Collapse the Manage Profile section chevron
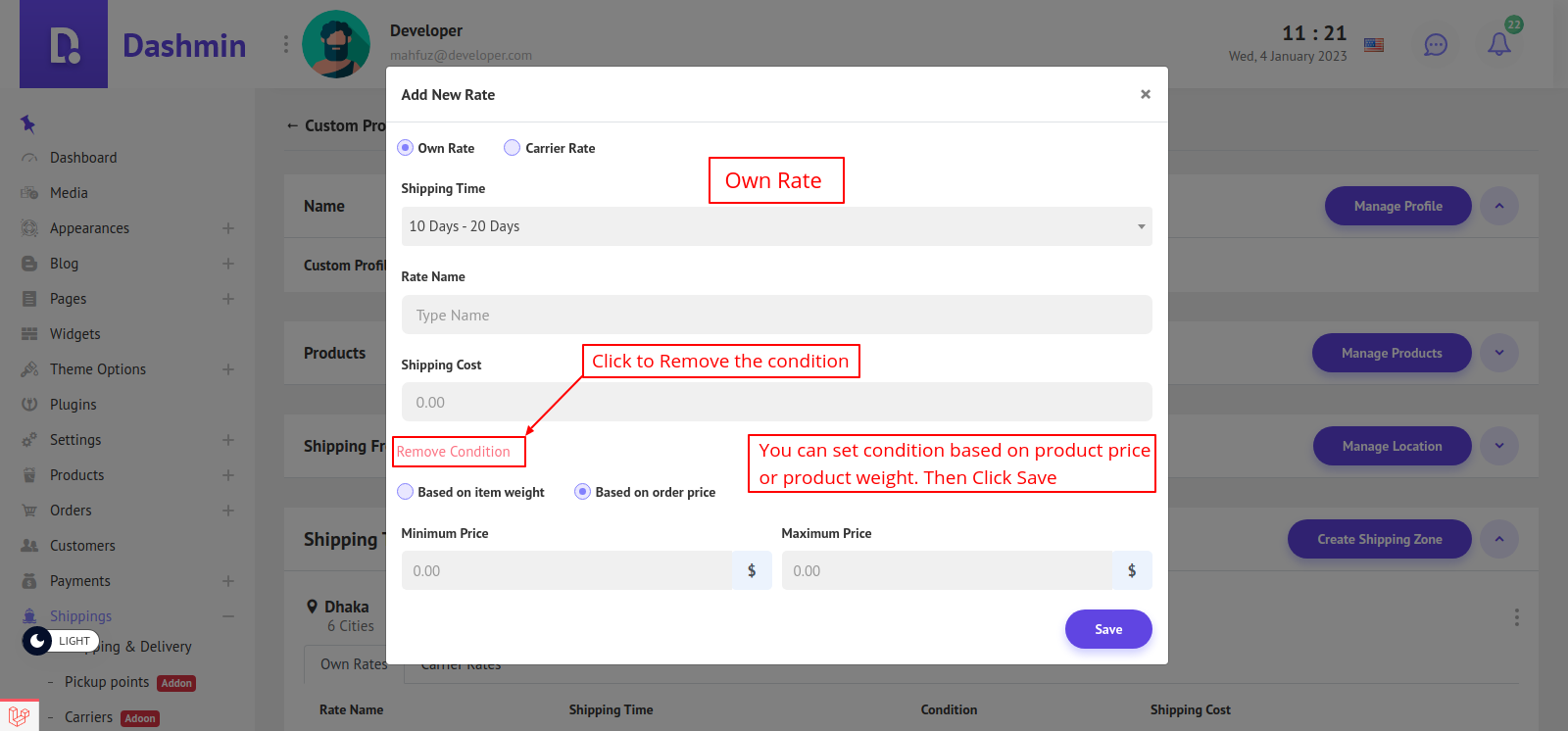 (1498, 206)
